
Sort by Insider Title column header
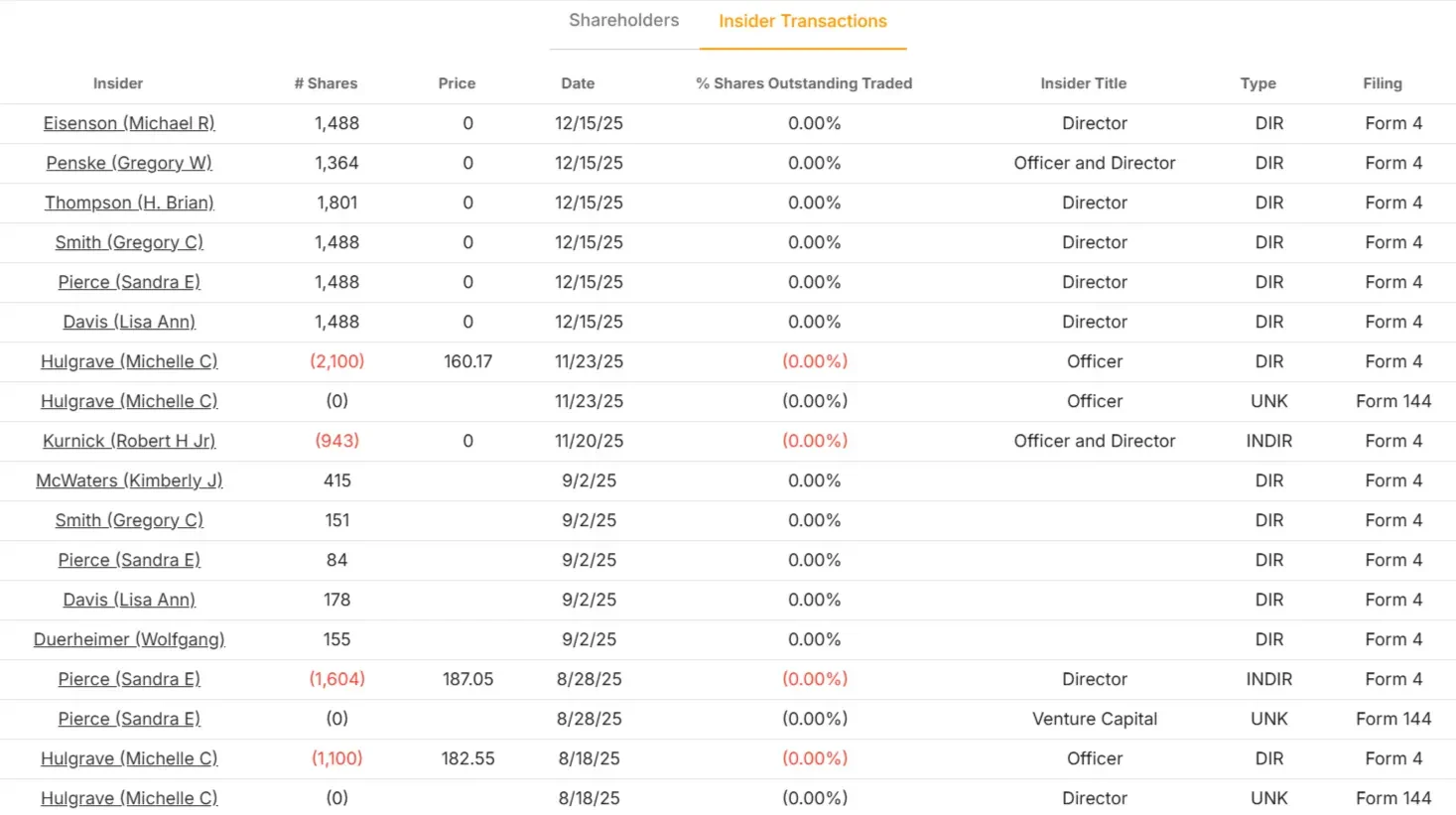pos(1083,83)
